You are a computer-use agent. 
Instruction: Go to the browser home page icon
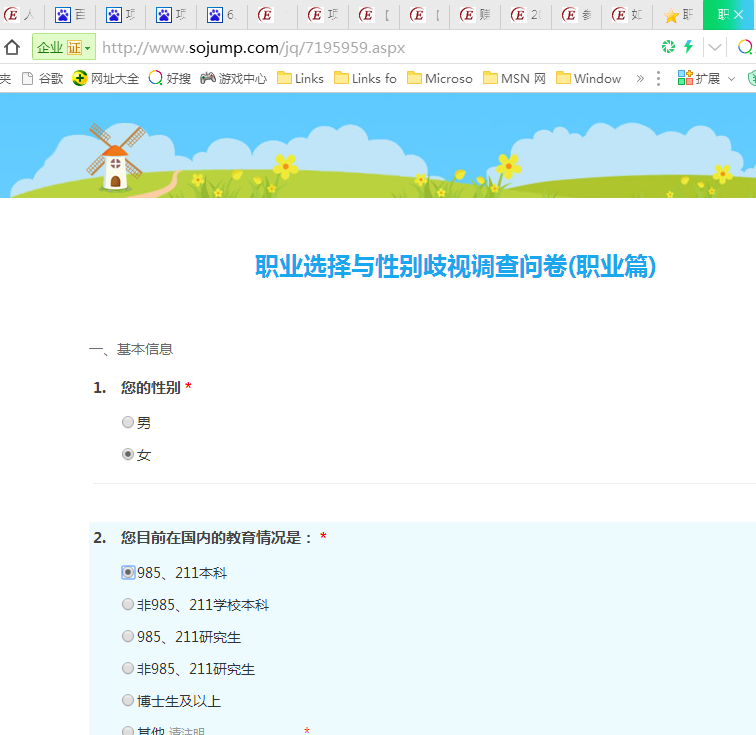(x=12, y=47)
